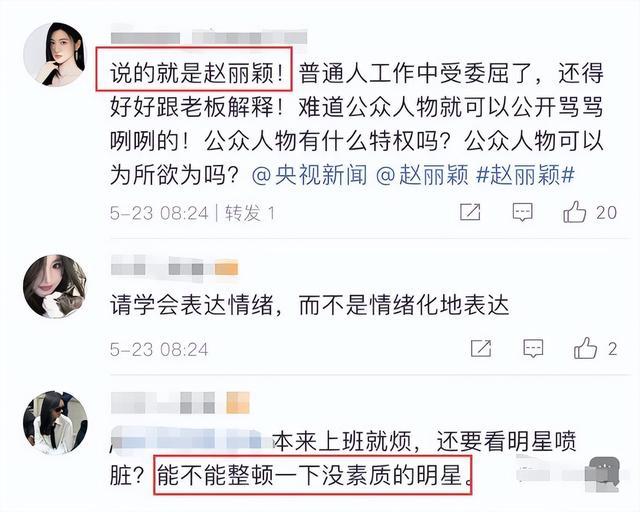Open the 转发 1 repost count
The width and height of the screenshot is (640, 512).
tap(250, 213)
